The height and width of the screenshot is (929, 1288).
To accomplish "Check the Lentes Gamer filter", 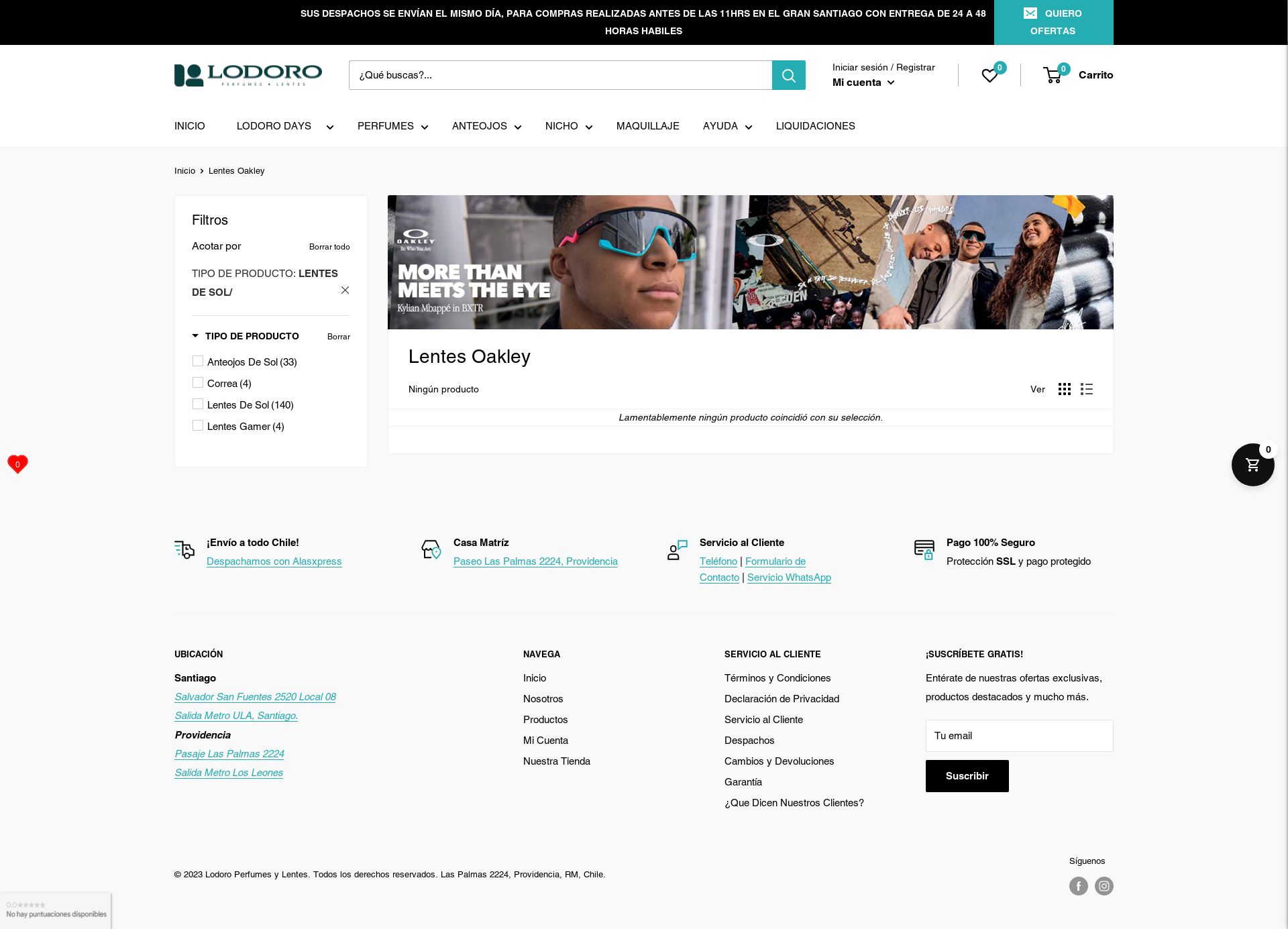I will pos(198,425).
